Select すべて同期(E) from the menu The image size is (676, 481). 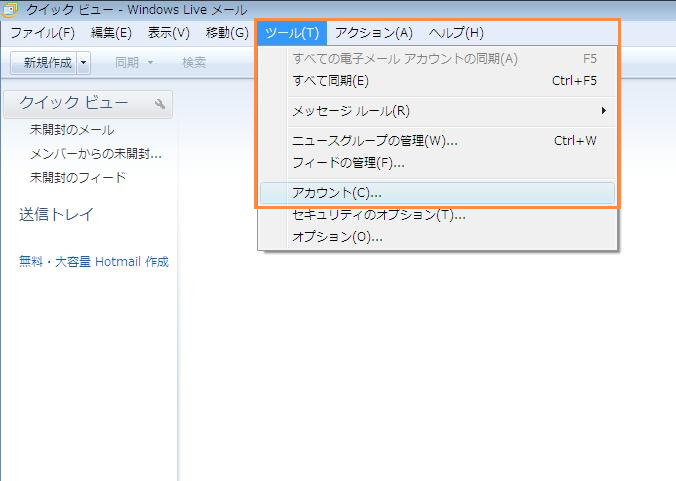tap(330, 81)
